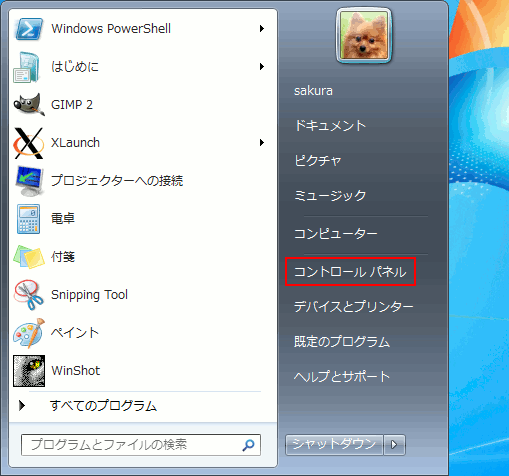This screenshot has width=509, height=476.
Task: Open ヘルプとサポート
Action: tap(342, 377)
